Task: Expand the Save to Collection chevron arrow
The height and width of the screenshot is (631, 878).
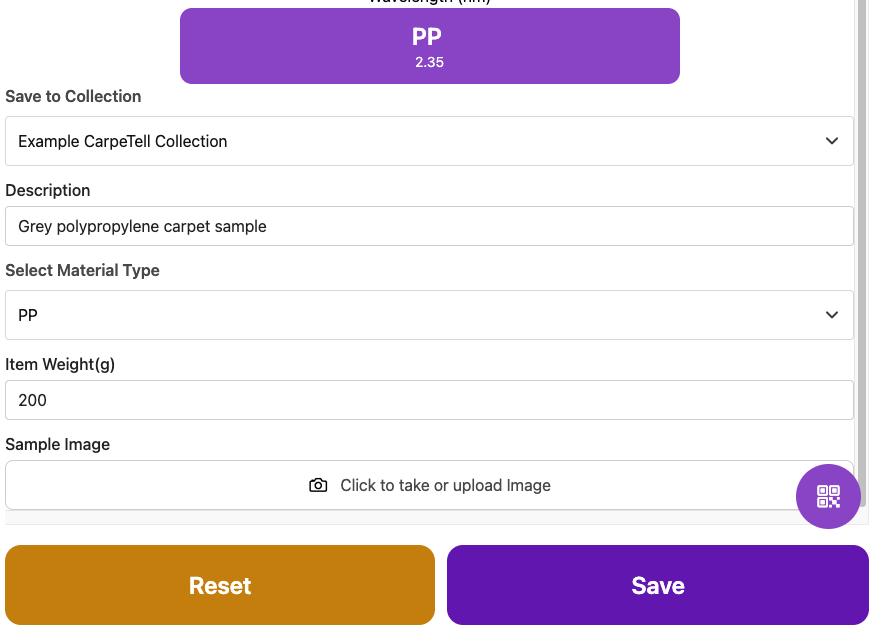Action: tap(832, 141)
